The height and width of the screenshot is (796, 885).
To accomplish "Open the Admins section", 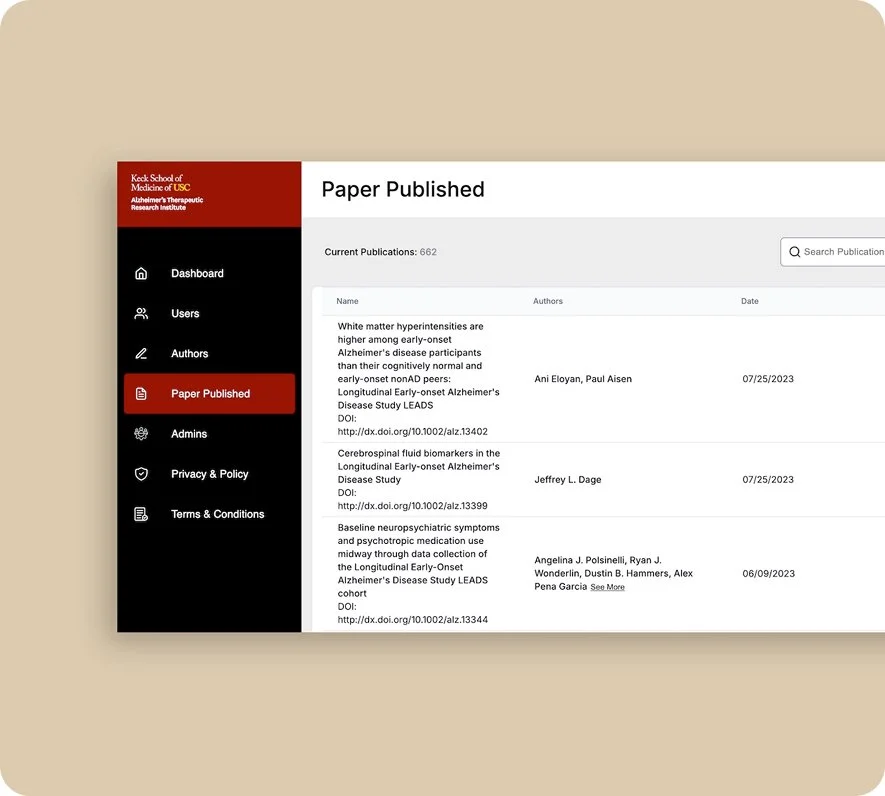I will click(x=209, y=434).
